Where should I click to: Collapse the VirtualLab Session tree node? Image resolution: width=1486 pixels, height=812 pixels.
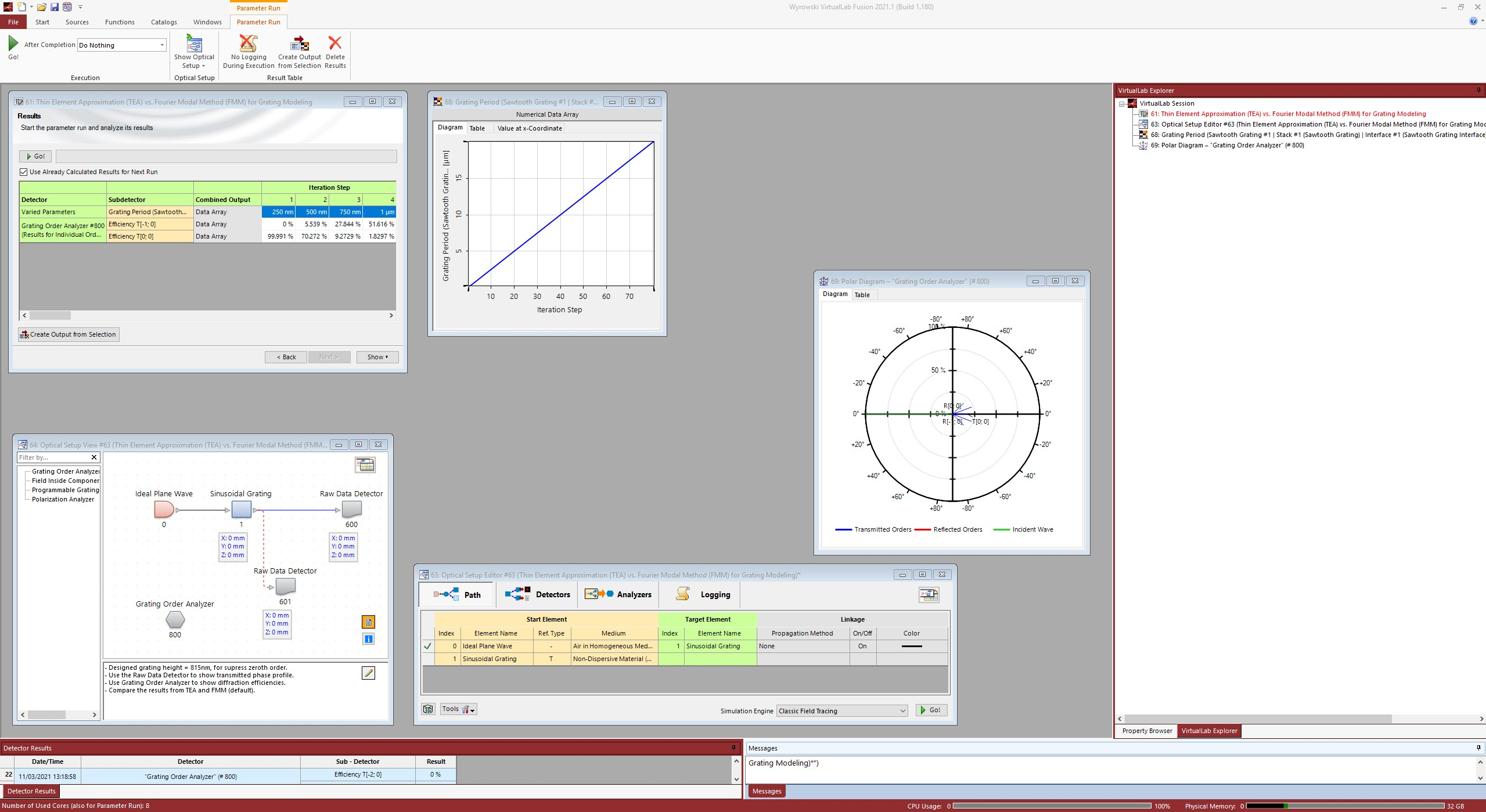[1122, 104]
